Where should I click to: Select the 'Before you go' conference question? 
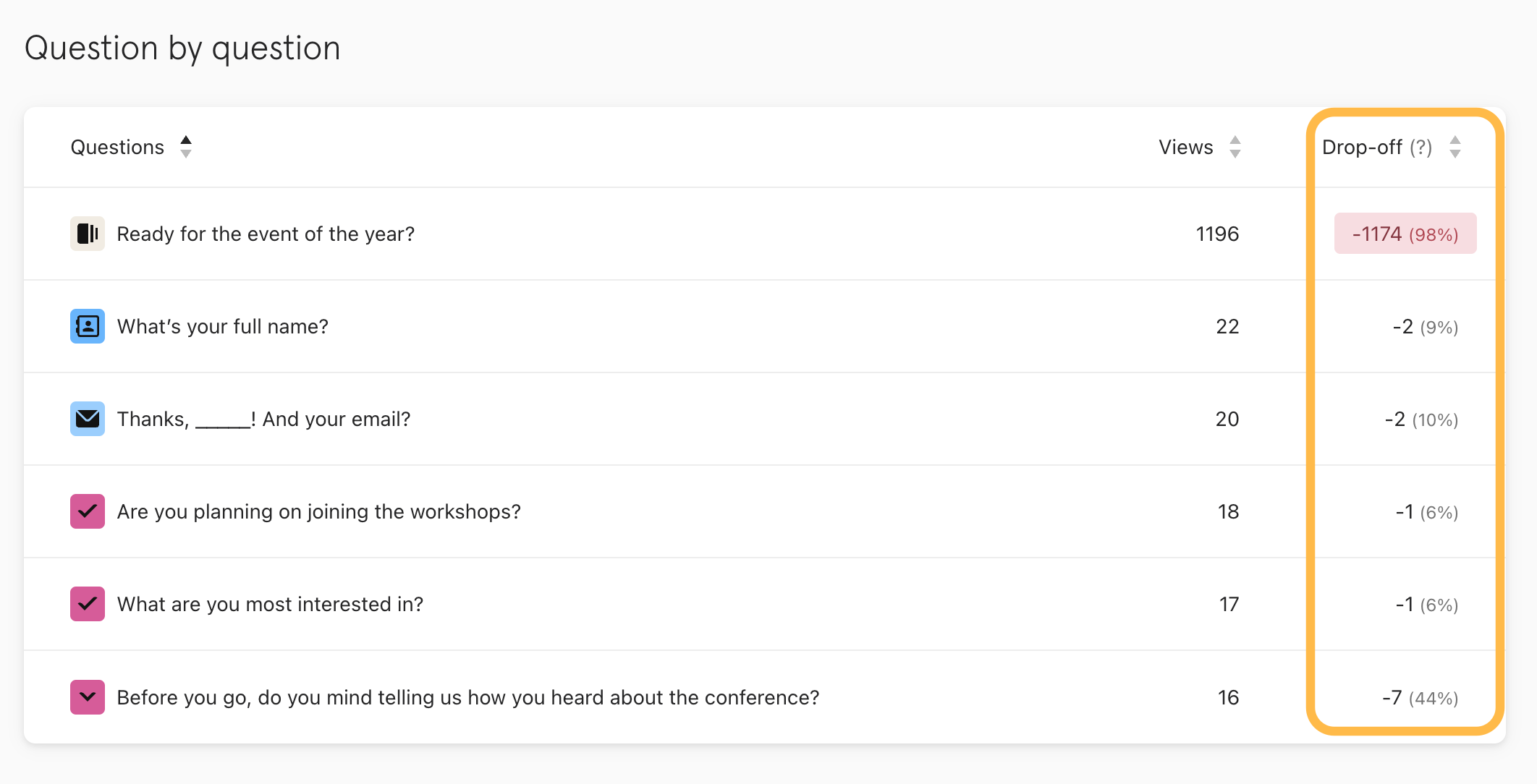click(467, 698)
